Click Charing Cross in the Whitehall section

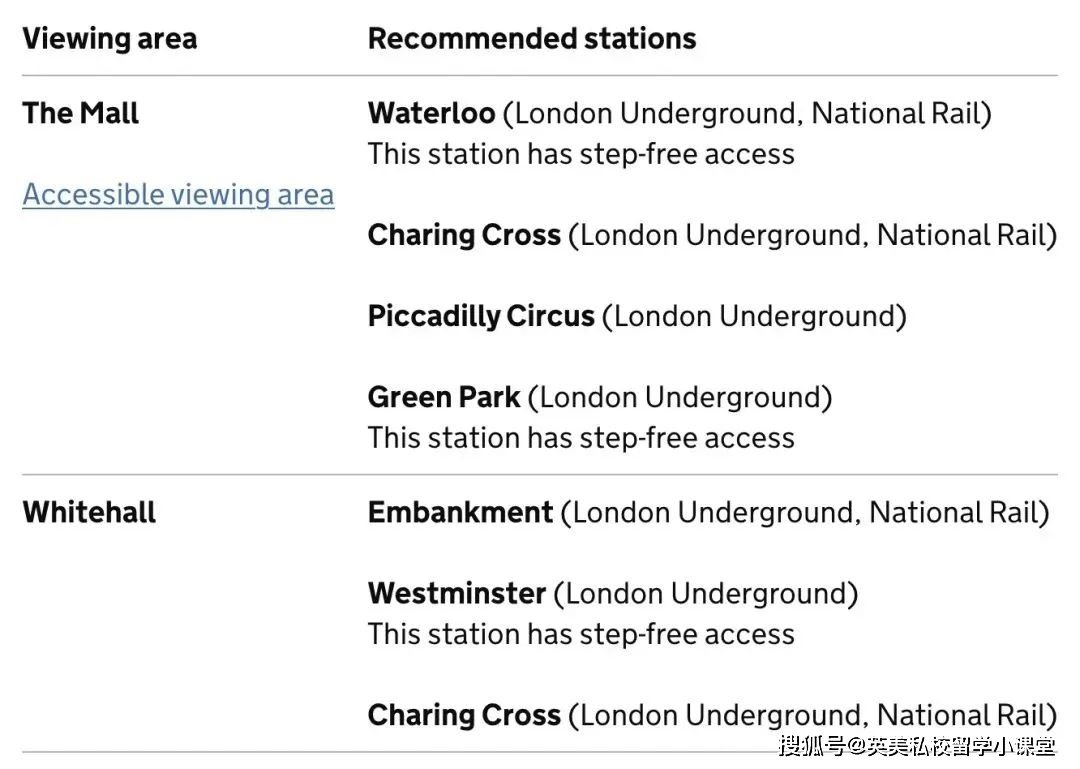tap(464, 715)
